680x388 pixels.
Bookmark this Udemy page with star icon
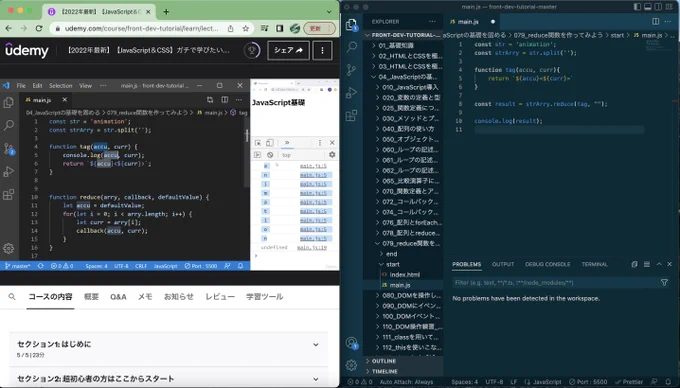(x=245, y=28)
